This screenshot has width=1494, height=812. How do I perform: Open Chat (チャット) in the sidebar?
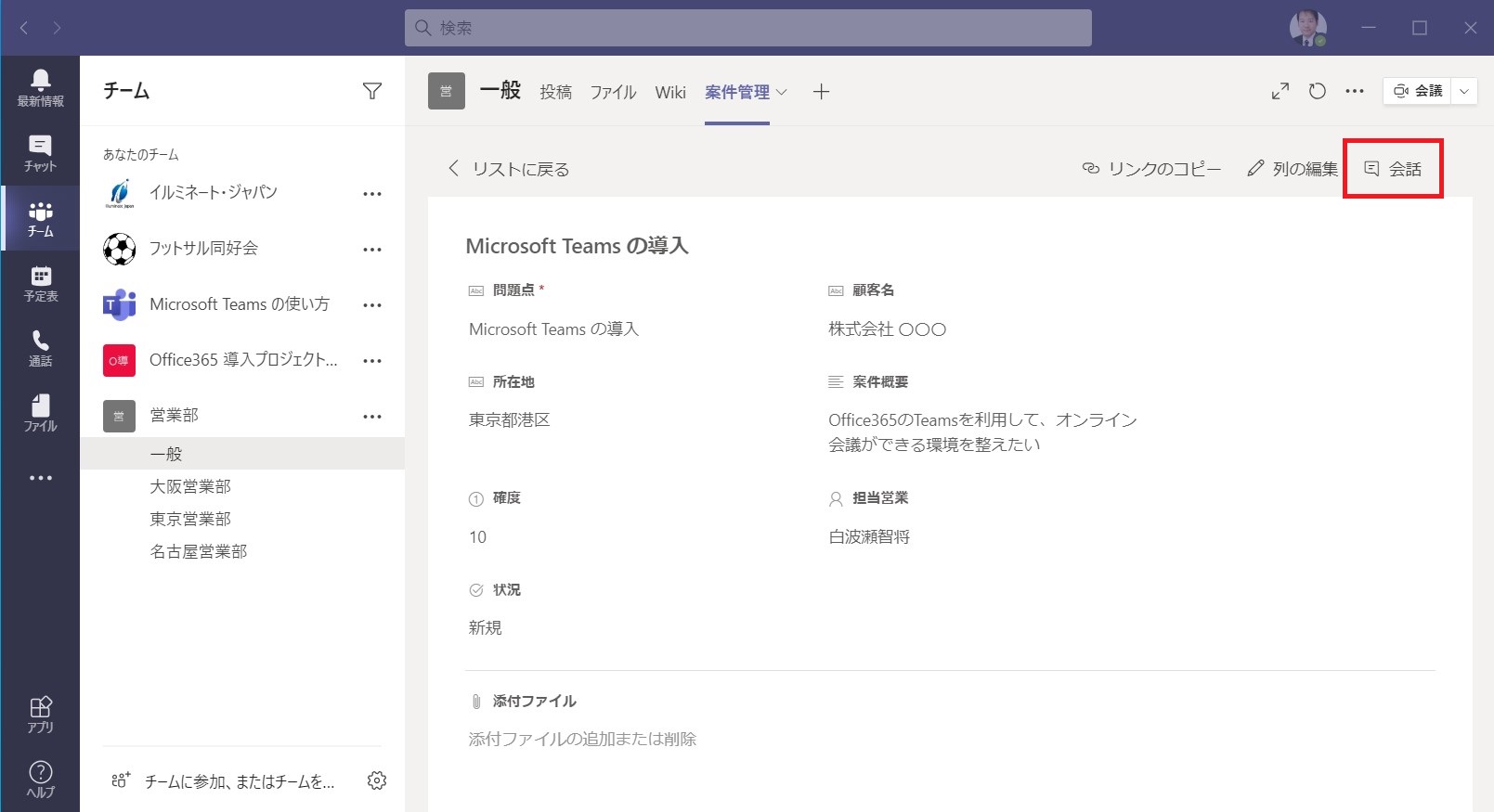coord(40,153)
